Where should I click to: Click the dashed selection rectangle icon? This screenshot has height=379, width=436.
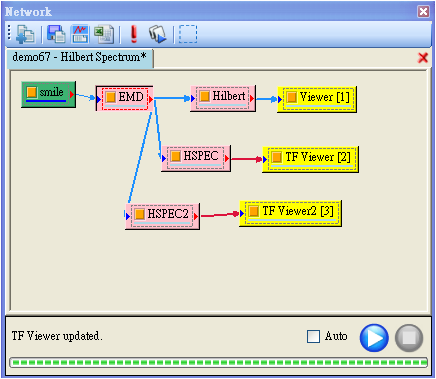(x=188, y=34)
